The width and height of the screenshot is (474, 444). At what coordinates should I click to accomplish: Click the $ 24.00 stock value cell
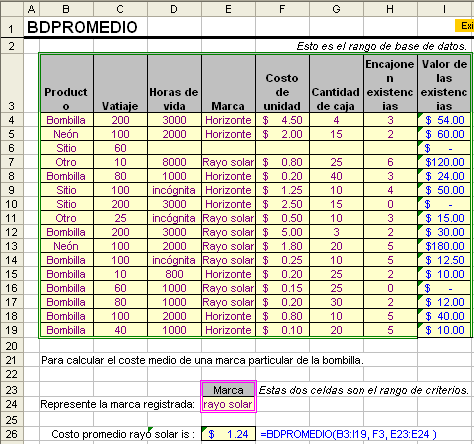(x=444, y=176)
